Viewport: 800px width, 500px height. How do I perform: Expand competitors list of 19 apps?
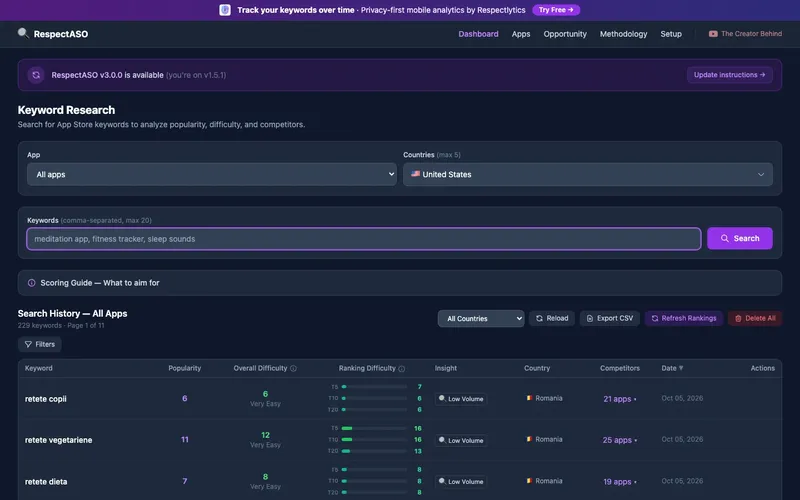[619, 482]
